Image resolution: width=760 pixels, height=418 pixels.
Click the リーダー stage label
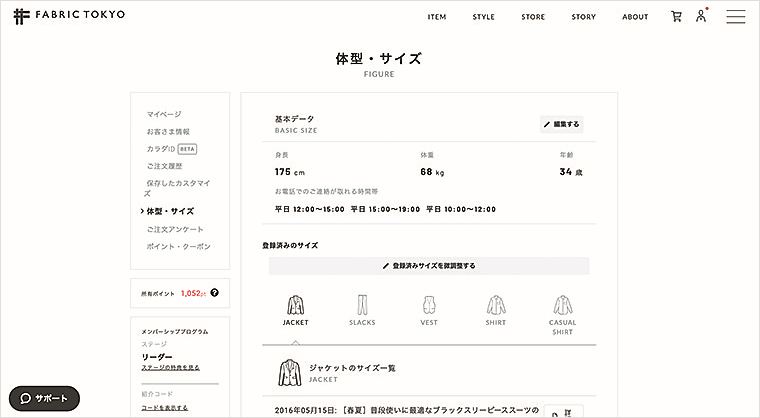click(157, 356)
